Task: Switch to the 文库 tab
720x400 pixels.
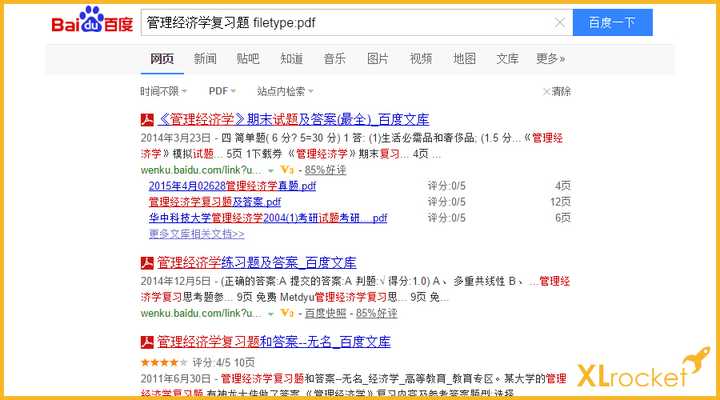Action: coord(507,58)
